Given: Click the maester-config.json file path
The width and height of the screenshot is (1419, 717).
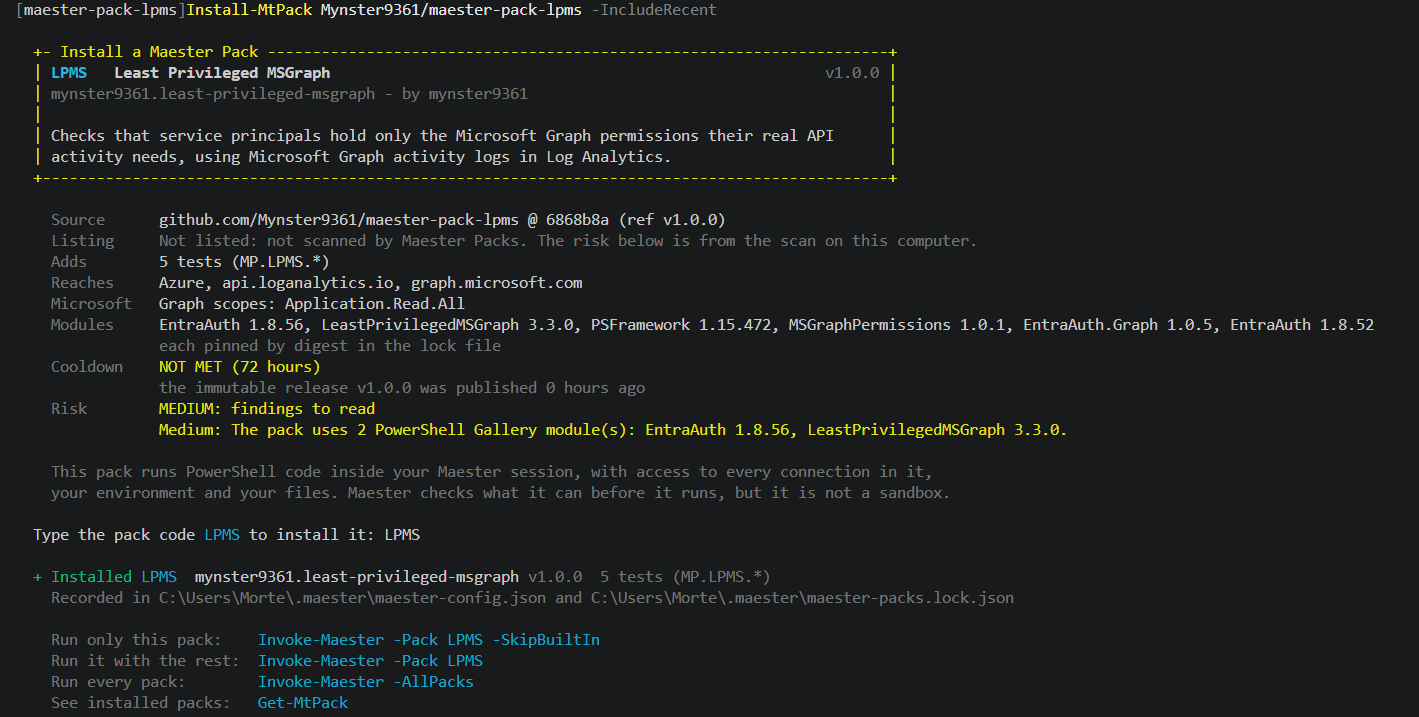Looking at the screenshot, I should coord(353,598).
